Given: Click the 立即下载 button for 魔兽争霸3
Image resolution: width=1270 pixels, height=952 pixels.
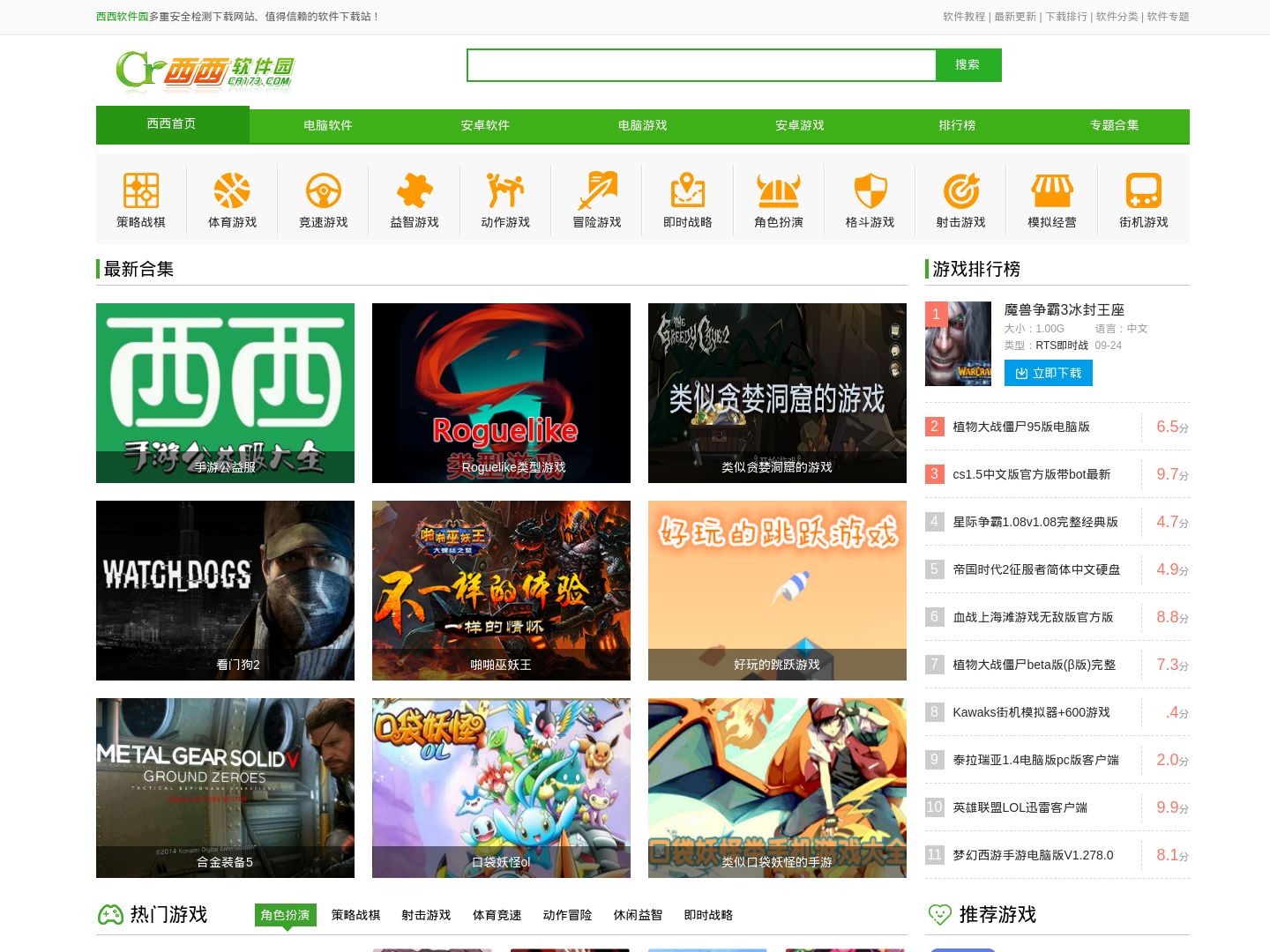Looking at the screenshot, I should click(x=1049, y=373).
